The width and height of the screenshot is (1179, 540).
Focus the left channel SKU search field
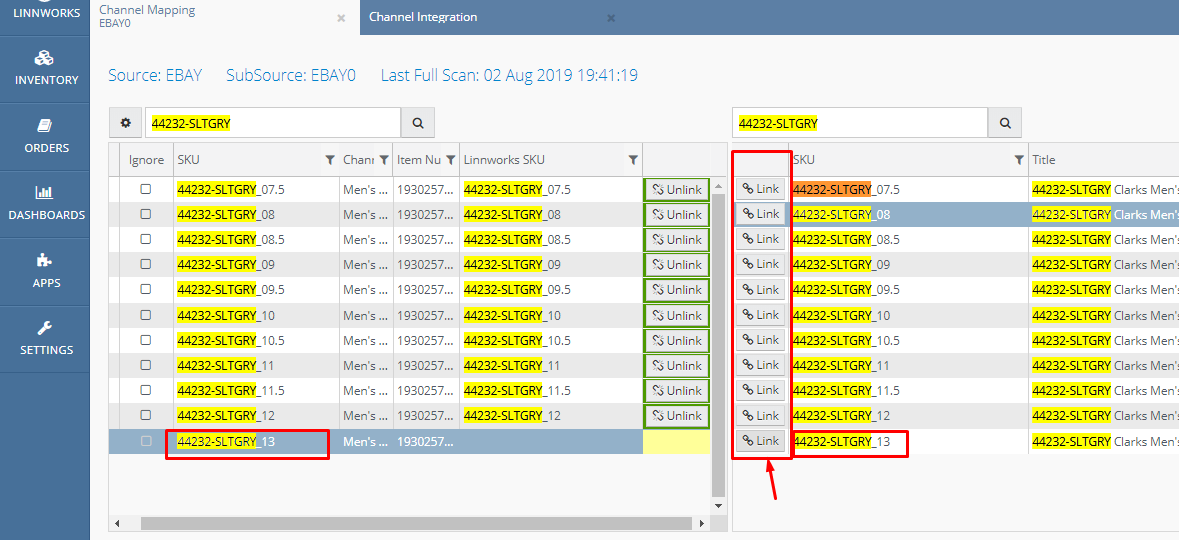pos(273,123)
